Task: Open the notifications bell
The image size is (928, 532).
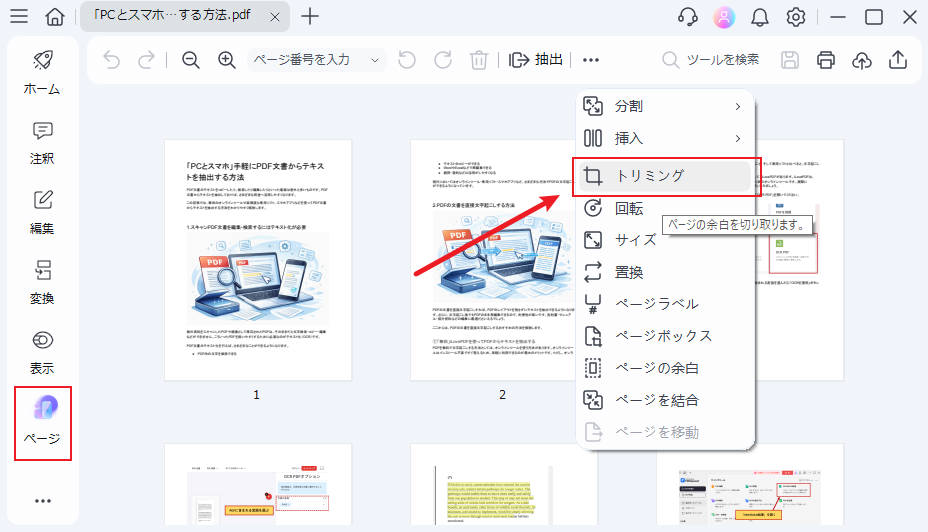Action: [760, 17]
